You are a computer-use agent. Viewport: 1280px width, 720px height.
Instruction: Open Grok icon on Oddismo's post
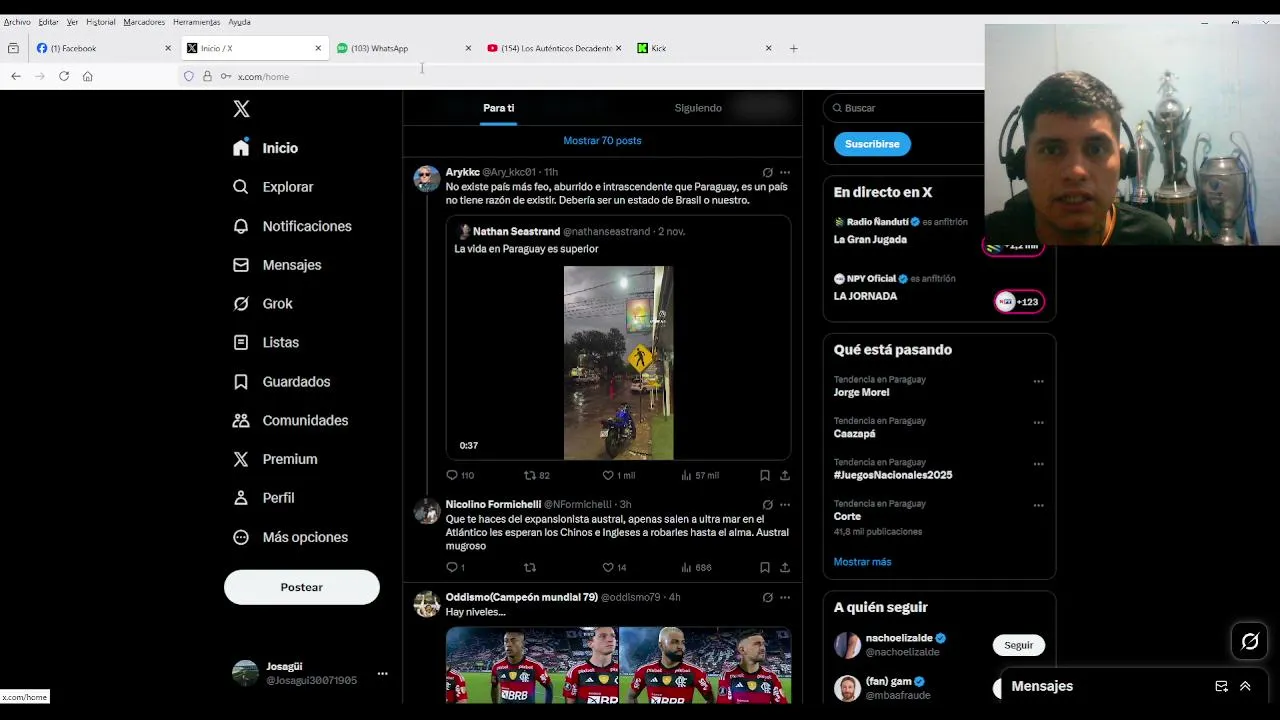(767, 597)
